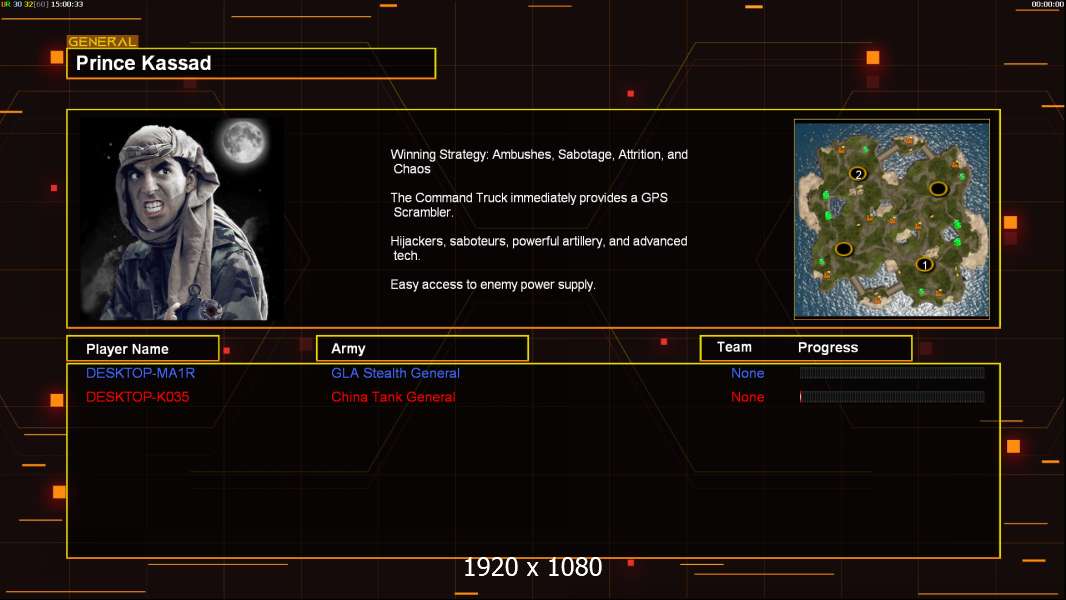Click the Prince Kassad general name field

click(251, 63)
